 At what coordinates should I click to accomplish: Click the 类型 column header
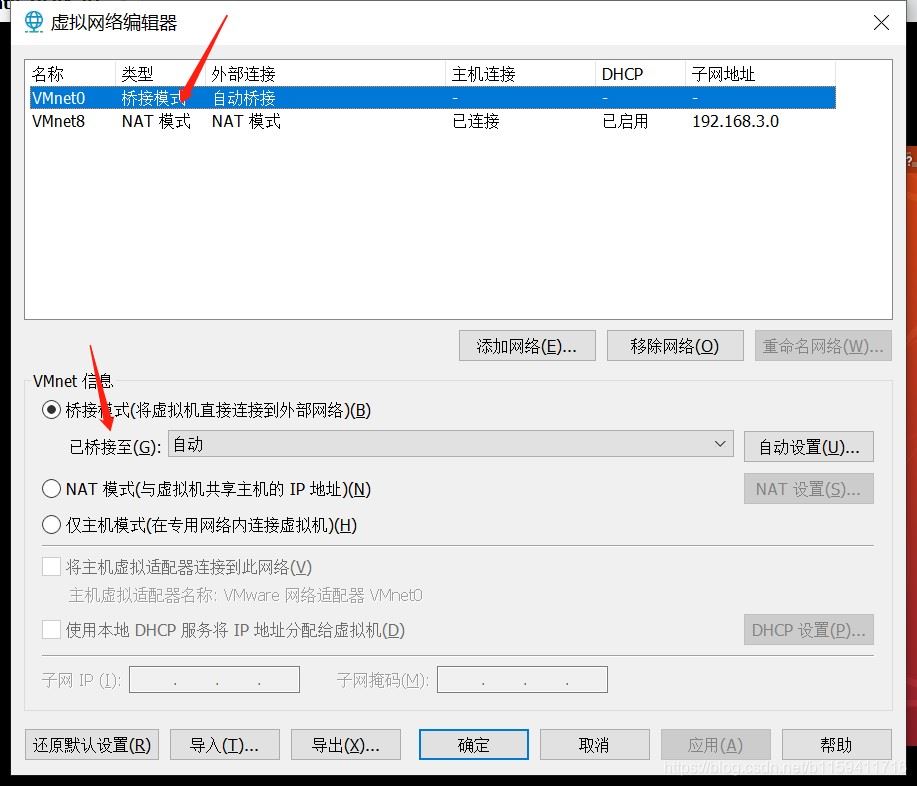click(x=161, y=74)
